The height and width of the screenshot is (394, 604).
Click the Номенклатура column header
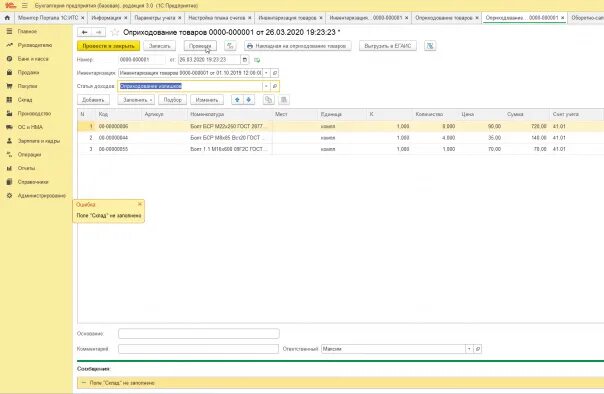230,114
